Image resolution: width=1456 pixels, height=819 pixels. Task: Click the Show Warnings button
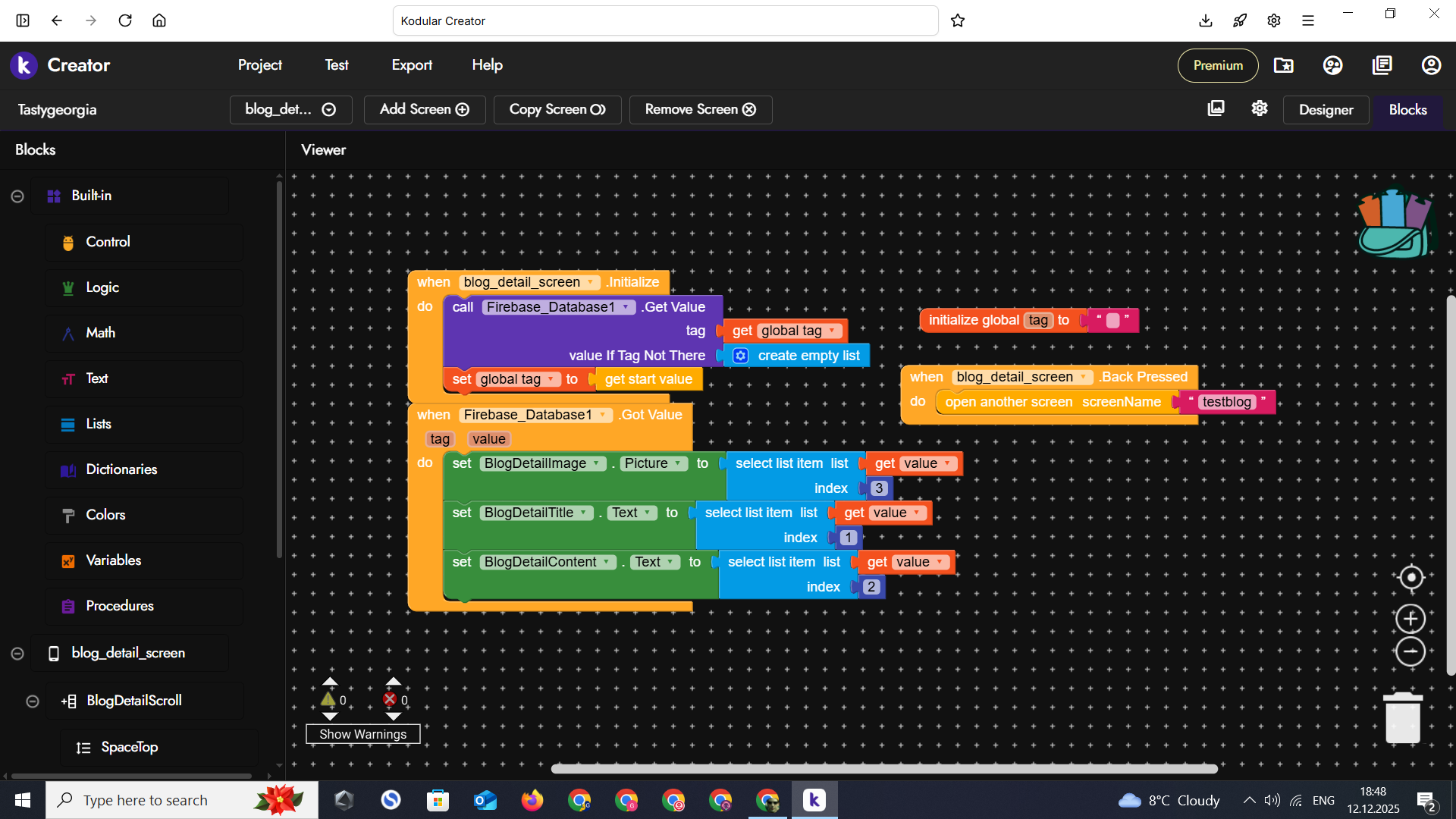[362, 734]
